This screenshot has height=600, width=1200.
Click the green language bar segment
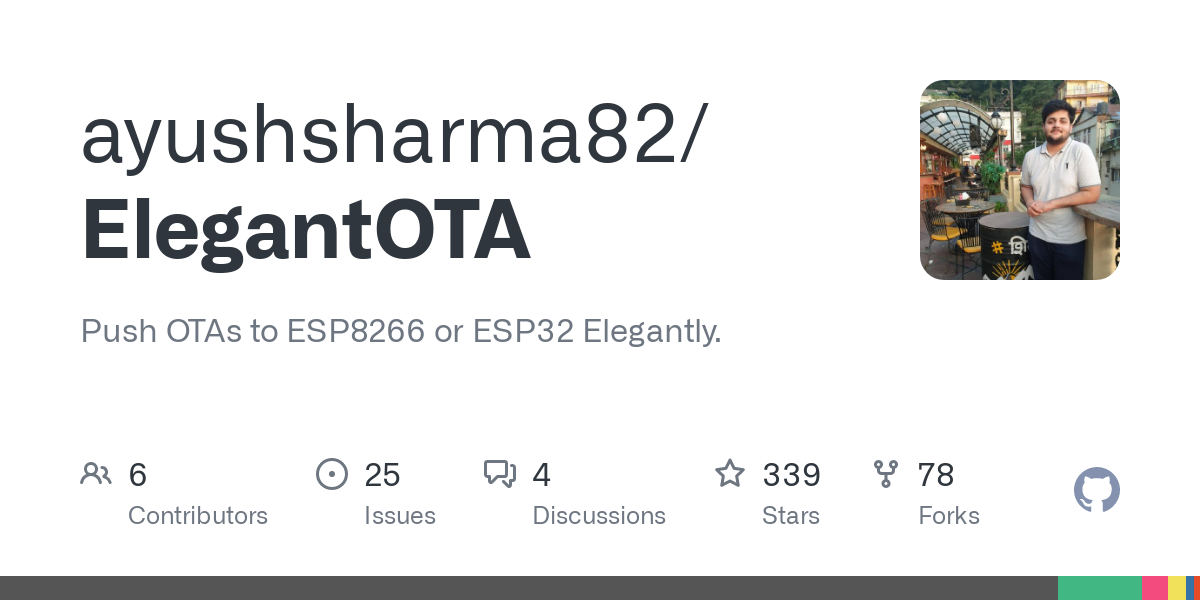1100,588
